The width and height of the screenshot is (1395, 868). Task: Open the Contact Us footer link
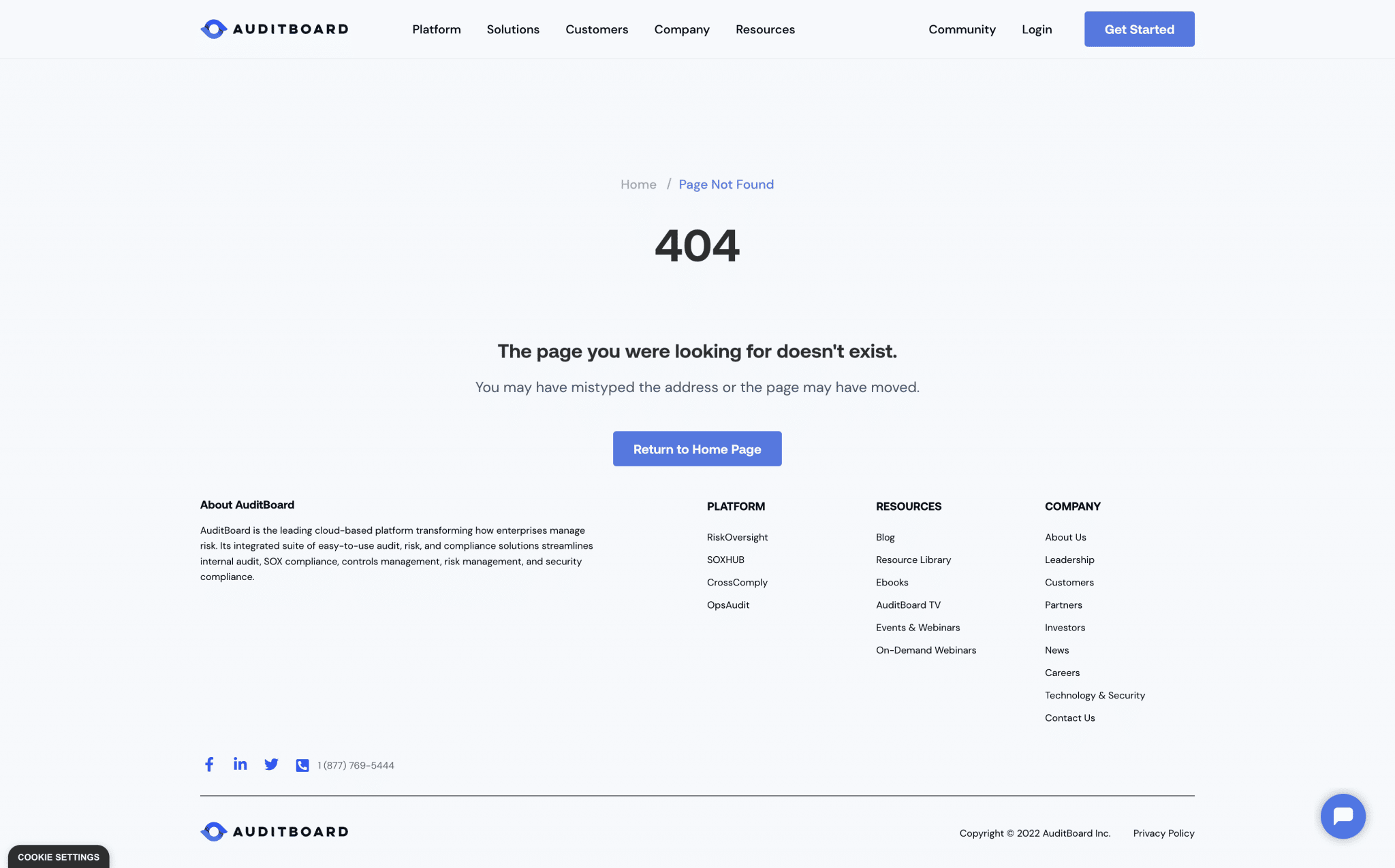(x=1069, y=718)
